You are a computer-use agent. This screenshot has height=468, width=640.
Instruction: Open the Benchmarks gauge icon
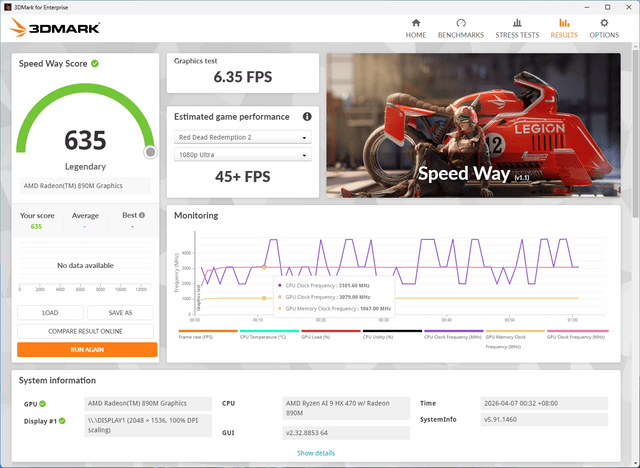click(461, 23)
